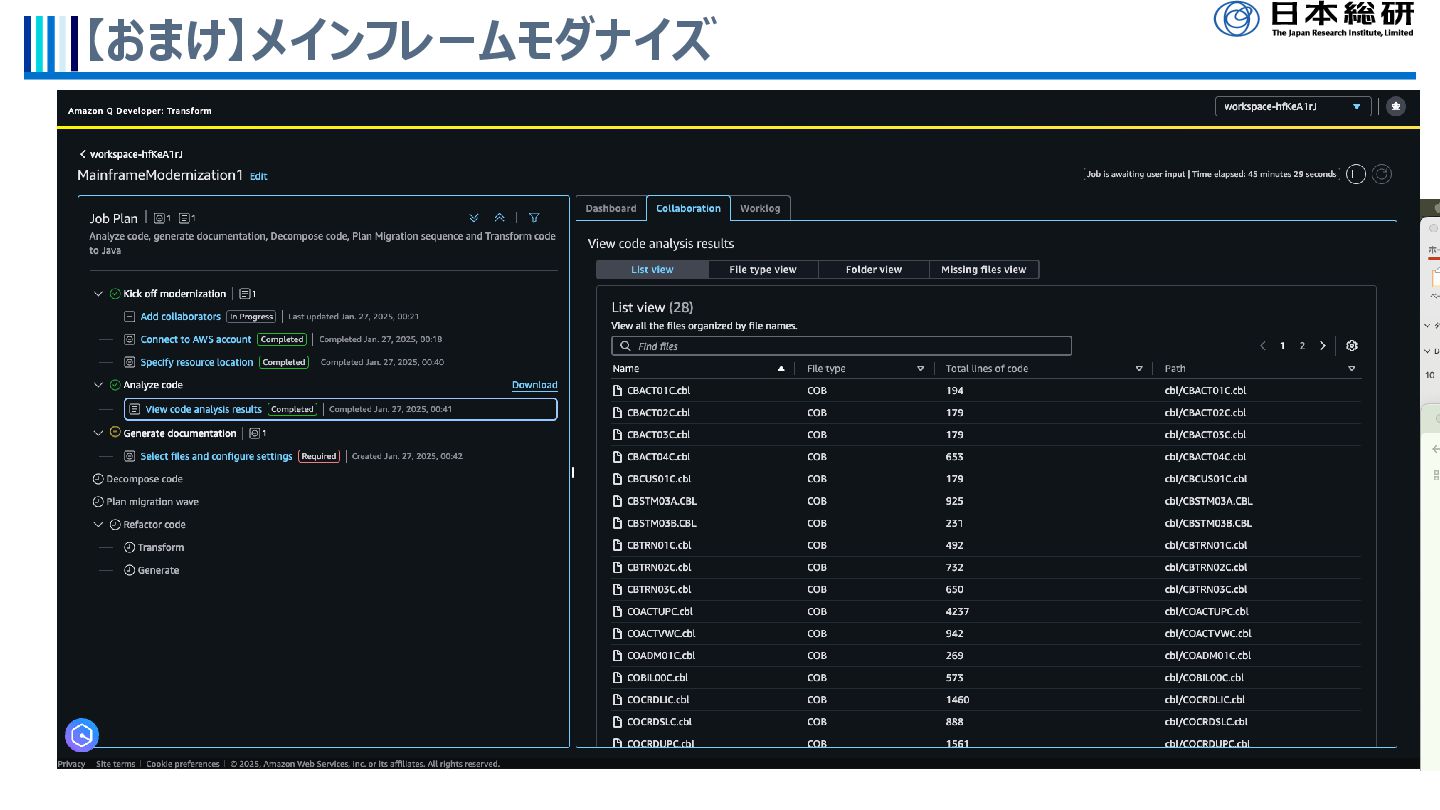Open Connect to AWS account step
Screen dimensions: 1440x810
tap(196, 340)
